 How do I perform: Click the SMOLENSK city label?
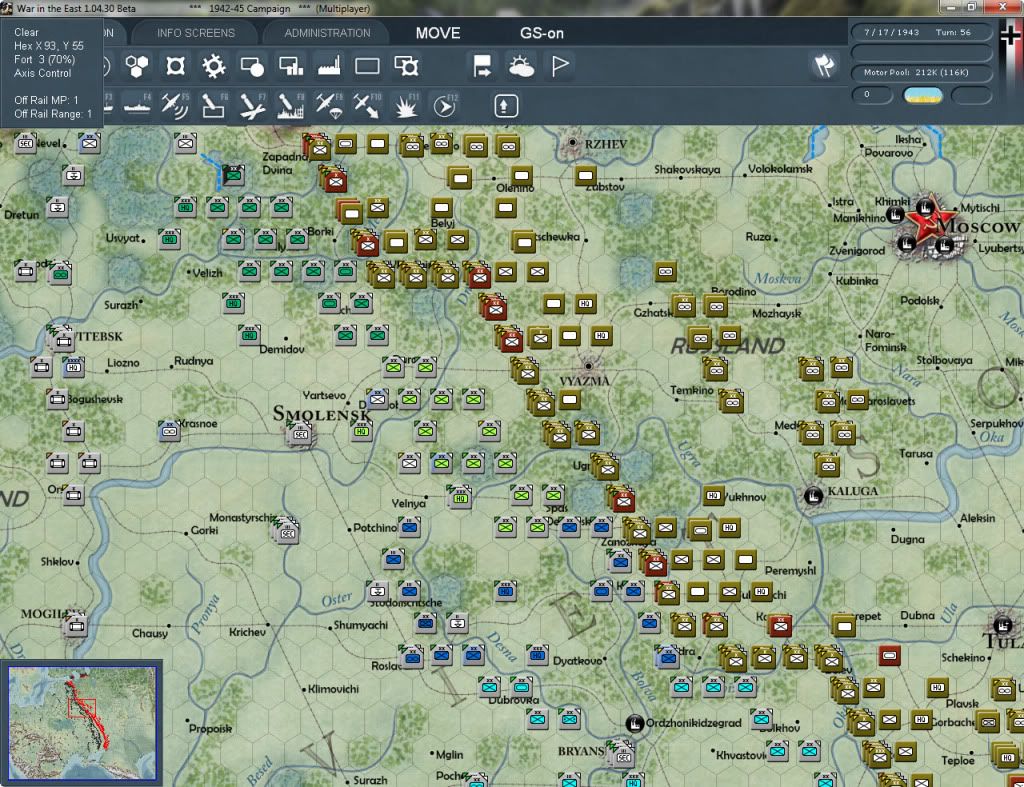321,414
